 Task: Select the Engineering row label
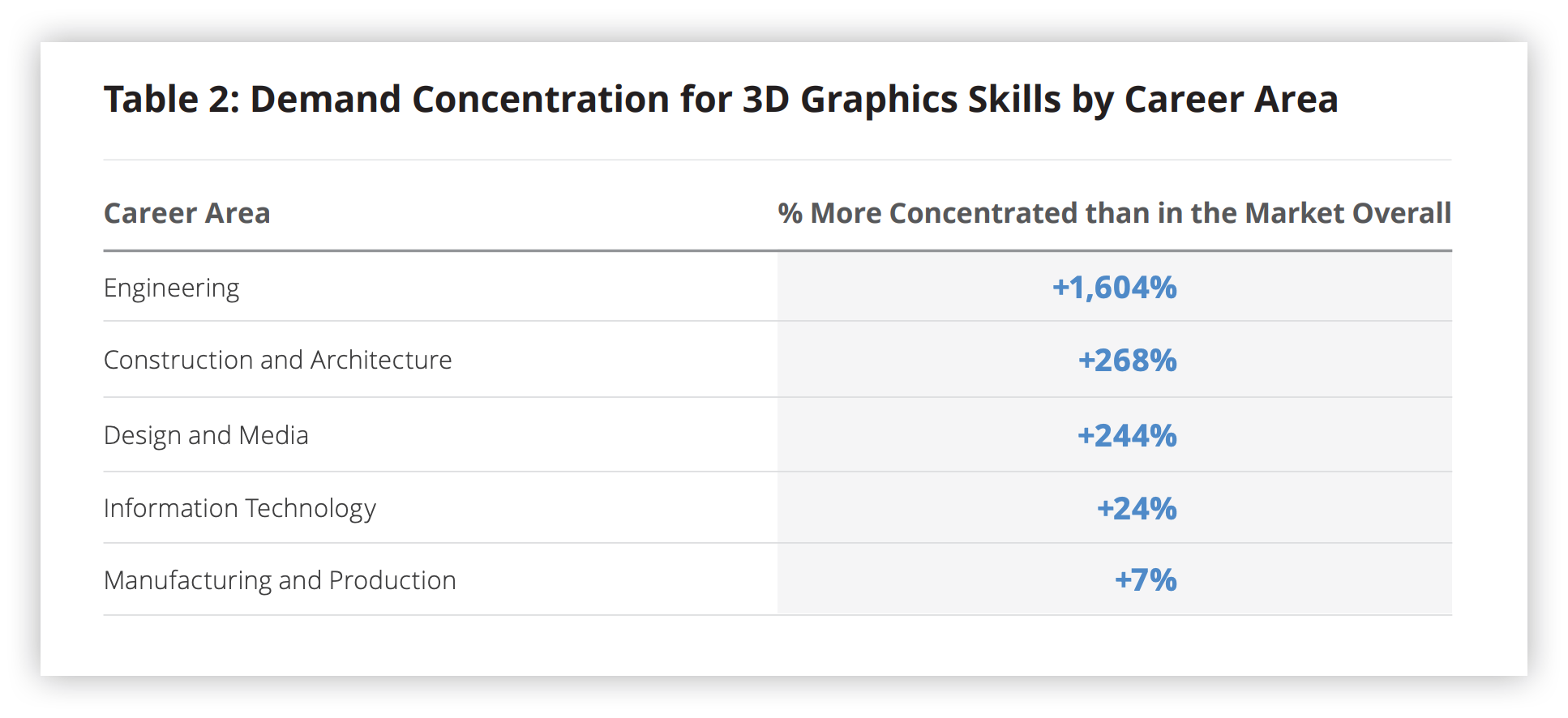point(171,288)
